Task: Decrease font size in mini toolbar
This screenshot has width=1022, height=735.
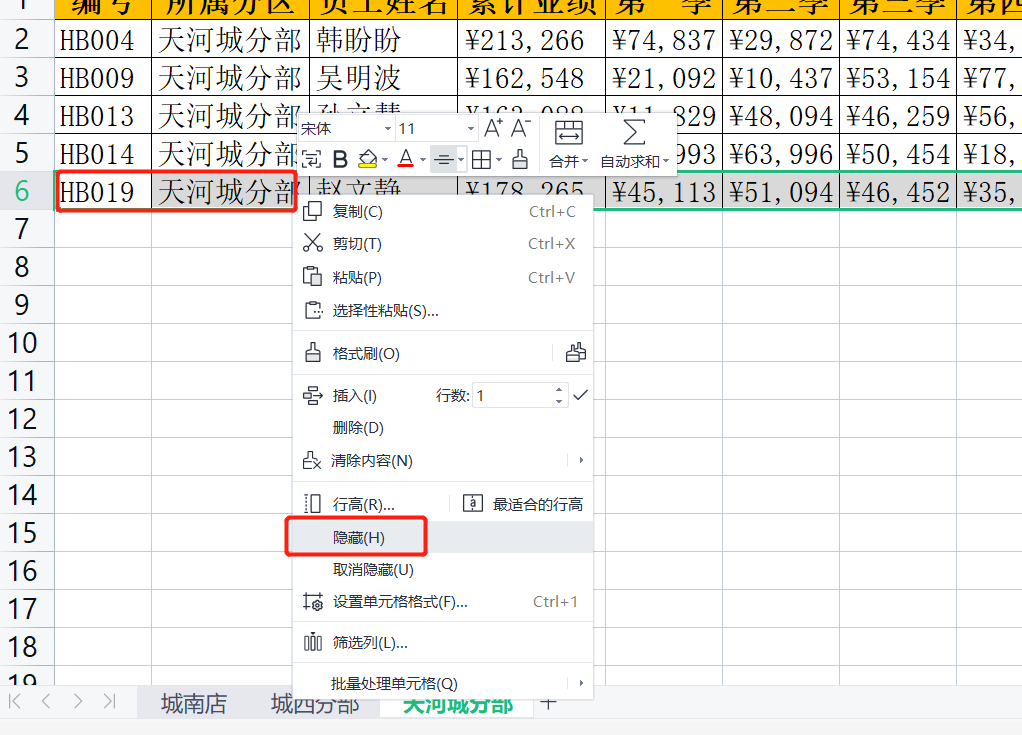Action: tap(520, 128)
